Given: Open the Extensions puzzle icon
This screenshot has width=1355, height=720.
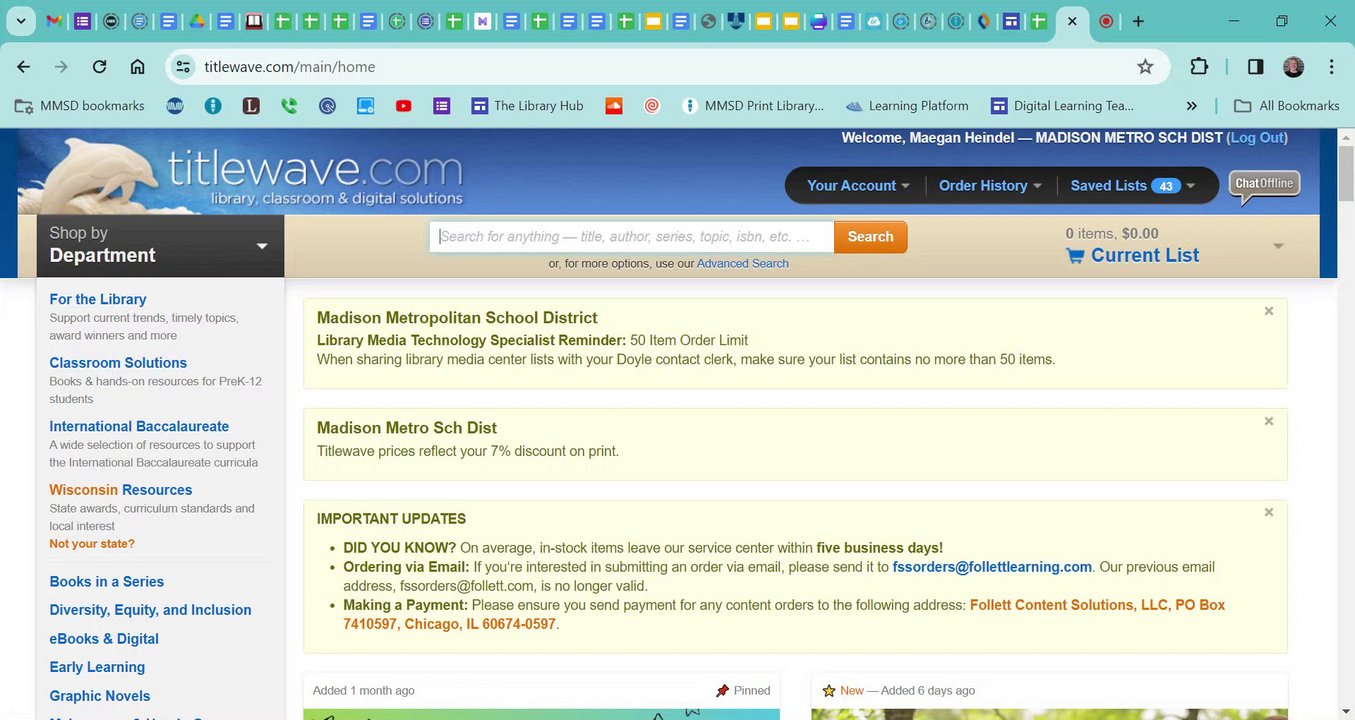Looking at the screenshot, I should tap(1199, 67).
